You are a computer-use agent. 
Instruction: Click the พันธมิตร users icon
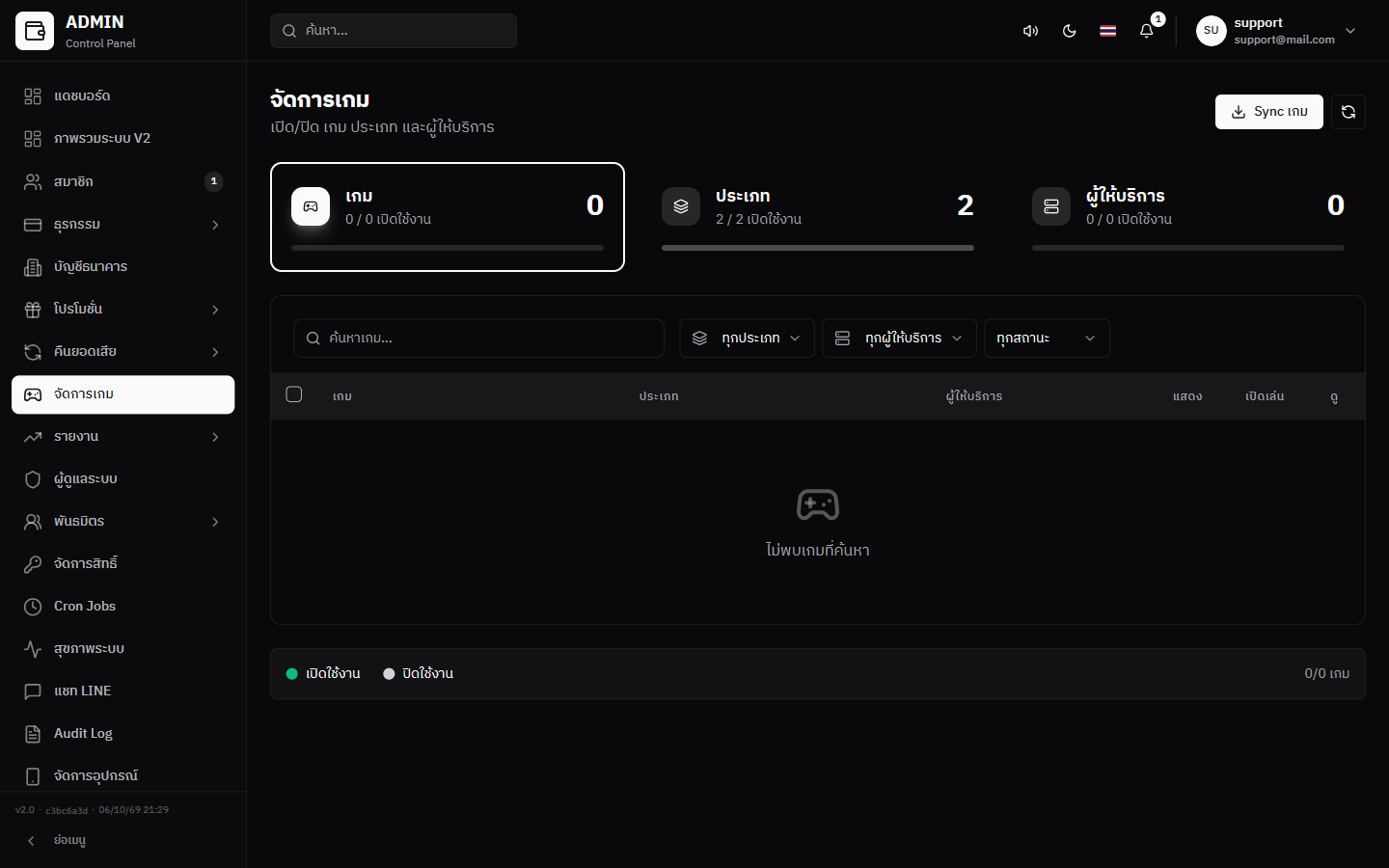click(x=33, y=522)
